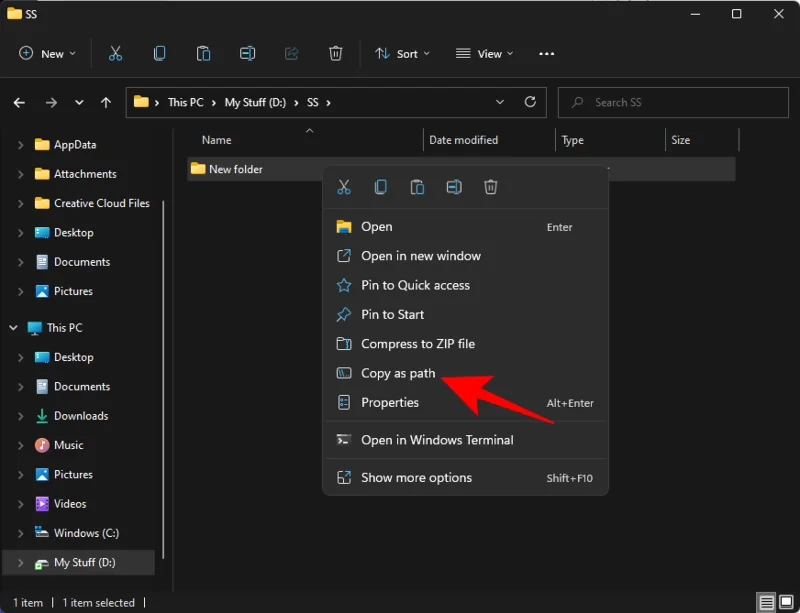
Task: Open the New dropdown button
Action: (47, 54)
